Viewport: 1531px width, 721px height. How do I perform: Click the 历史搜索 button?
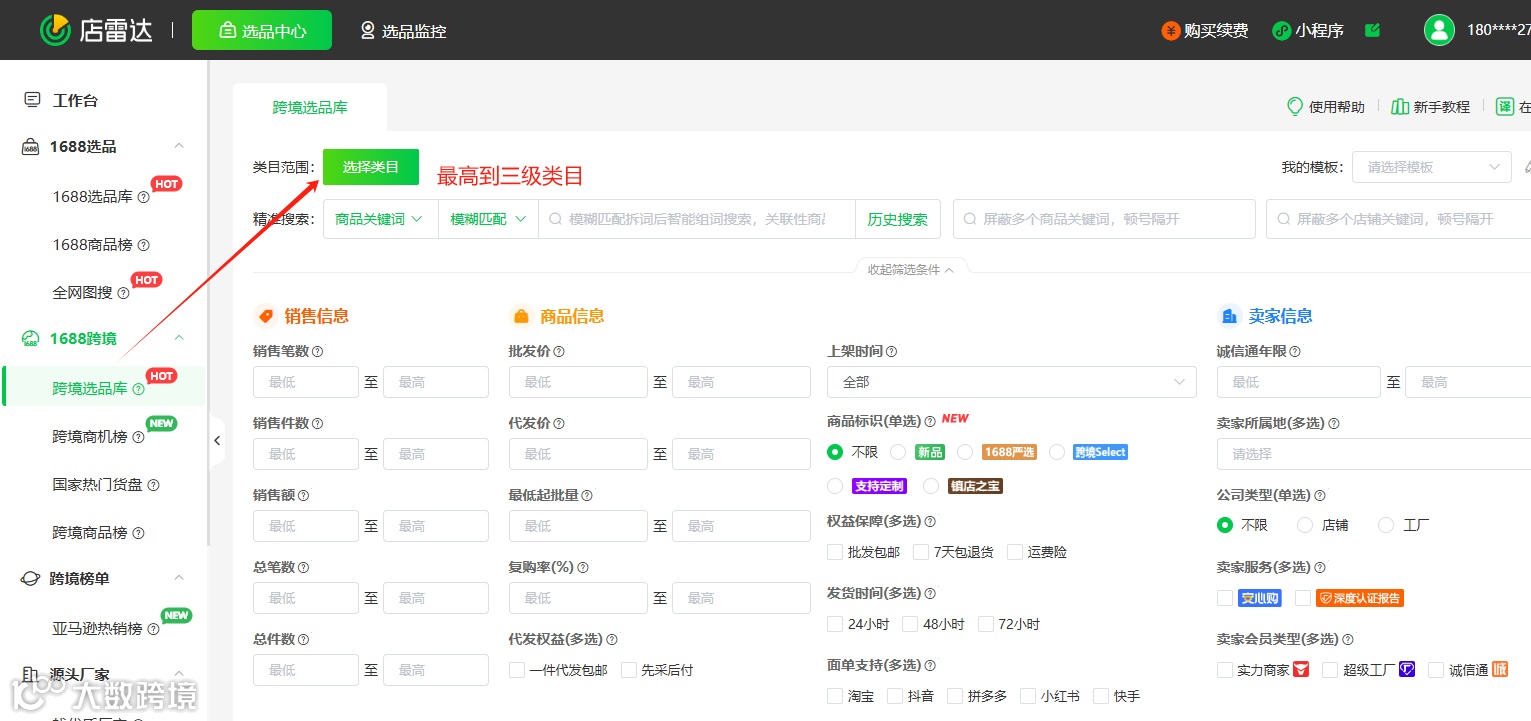click(x=898, y=219)
